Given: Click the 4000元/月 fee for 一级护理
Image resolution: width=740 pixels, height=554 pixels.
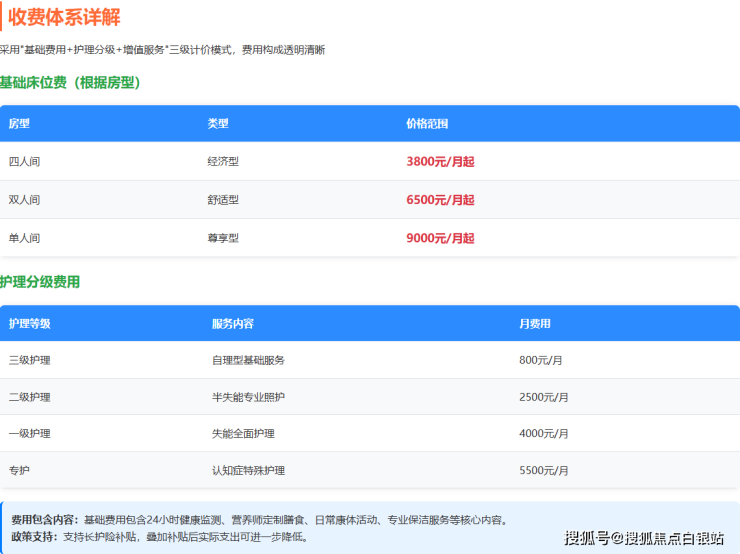Looking at the screenshot, I should point(544,434).
